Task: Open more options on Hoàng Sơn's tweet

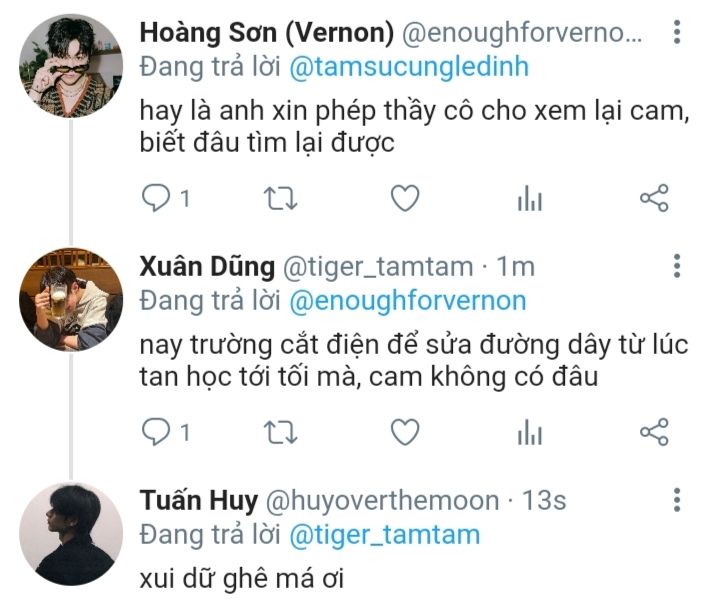Action: 677,33
